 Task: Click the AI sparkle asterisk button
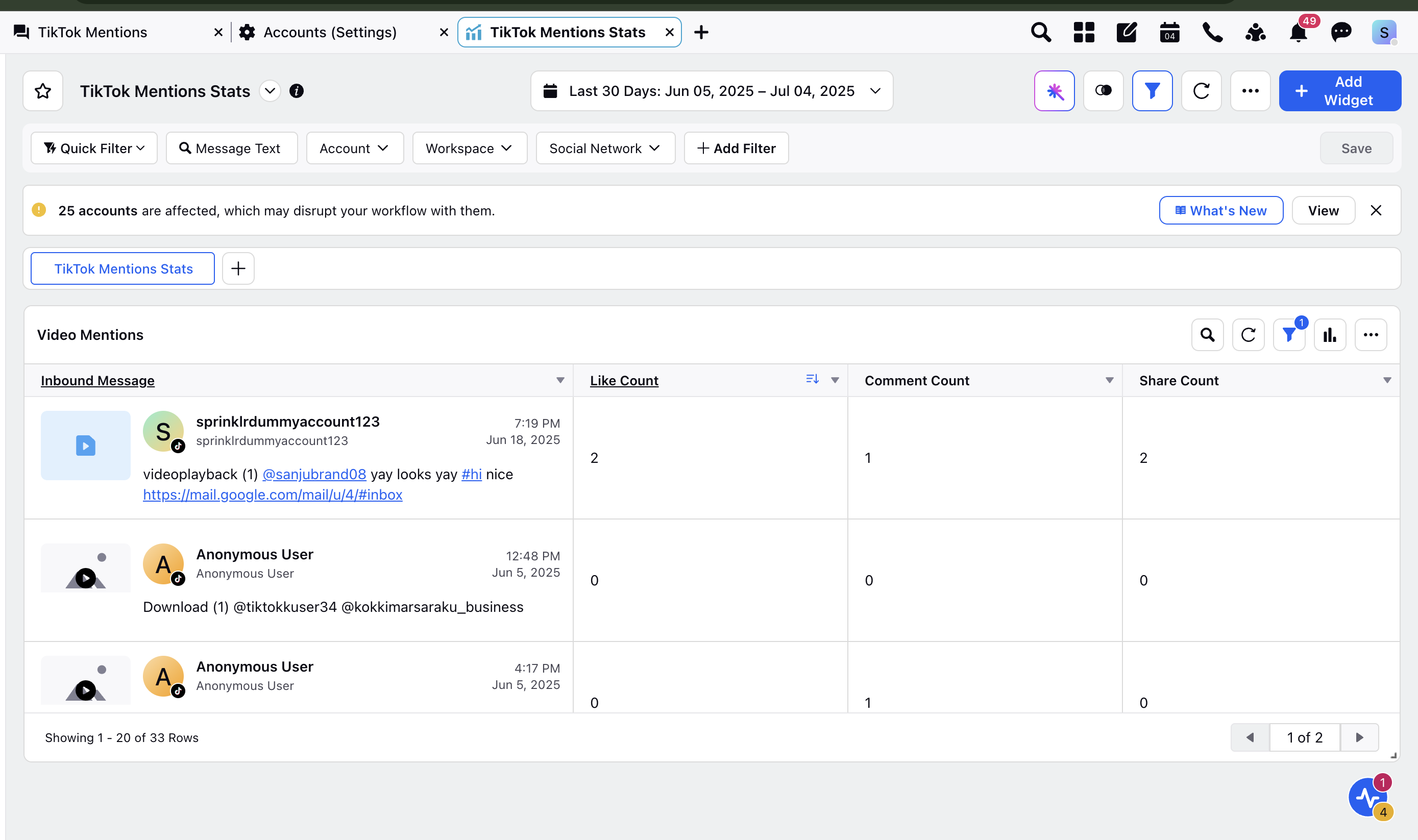pyautogui.click(x=1054, y=90)
